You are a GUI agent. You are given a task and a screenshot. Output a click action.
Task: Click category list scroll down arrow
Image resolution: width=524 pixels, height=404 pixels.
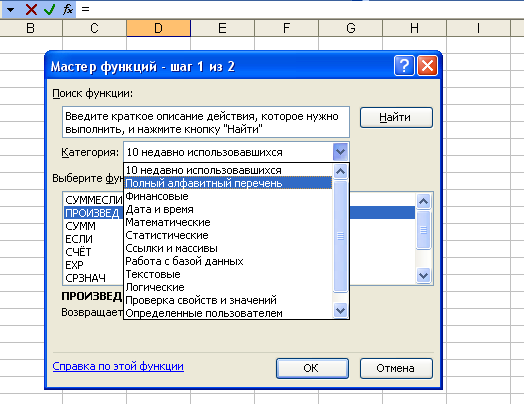pyautogui.click(x=341, y=310)
